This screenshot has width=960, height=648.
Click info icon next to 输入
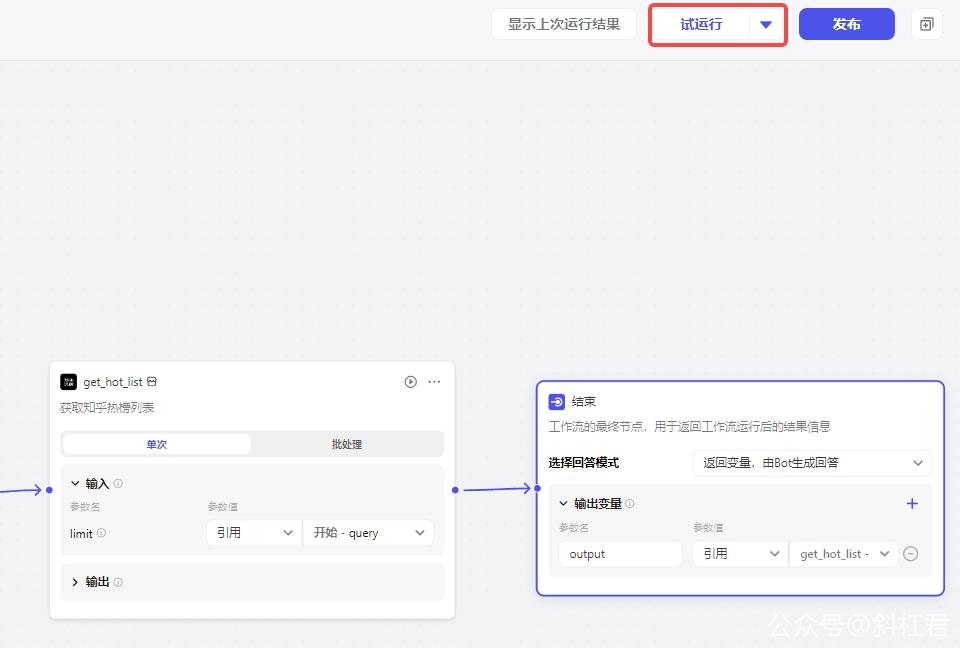tap(118, 483)
